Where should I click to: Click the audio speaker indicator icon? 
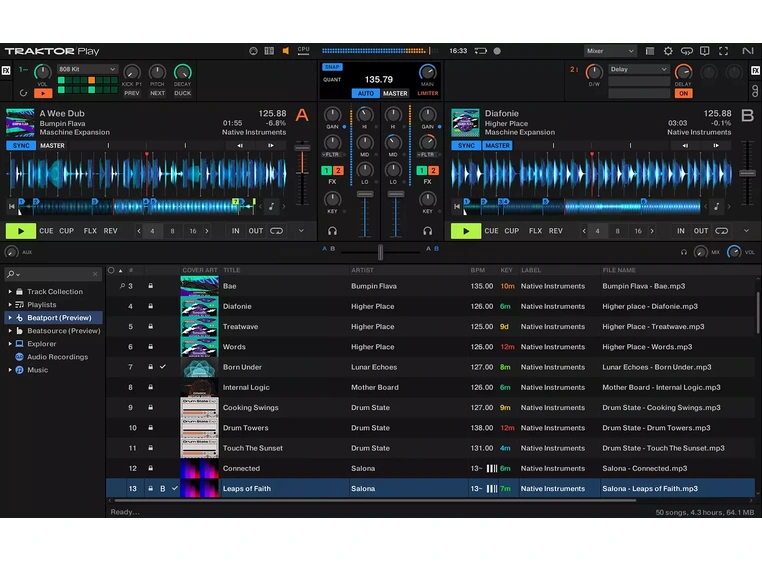click(x=286, y=51)
